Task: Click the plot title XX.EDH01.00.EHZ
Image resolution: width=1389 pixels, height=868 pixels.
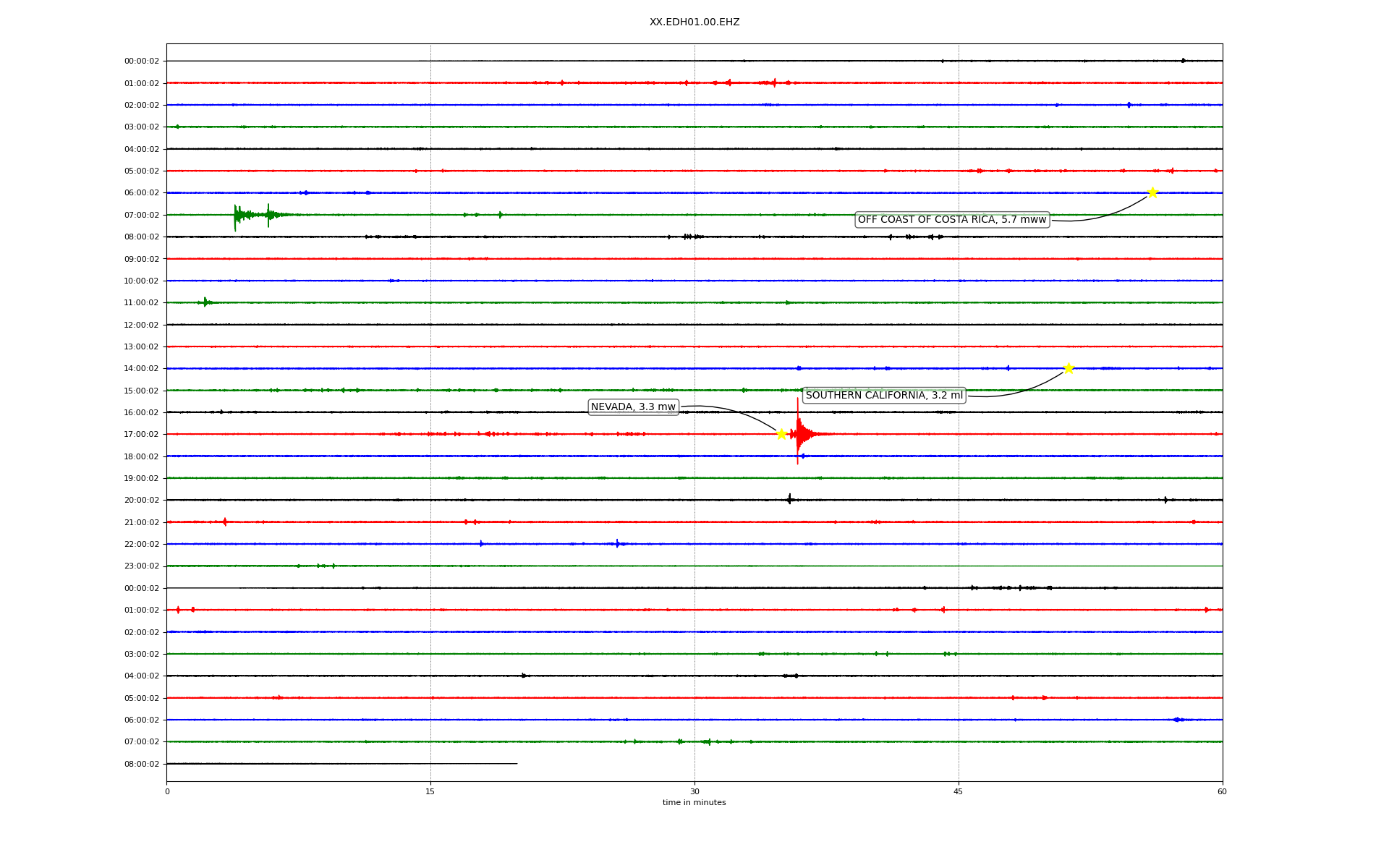Action: point(694,22)
